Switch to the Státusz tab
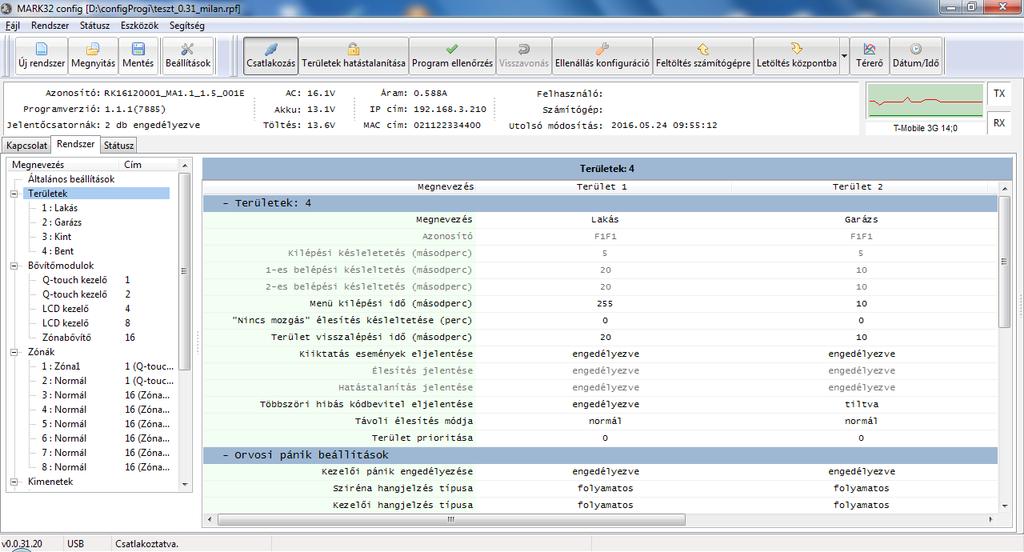Viewport: 1024px width, 552px height. (119, 146)
